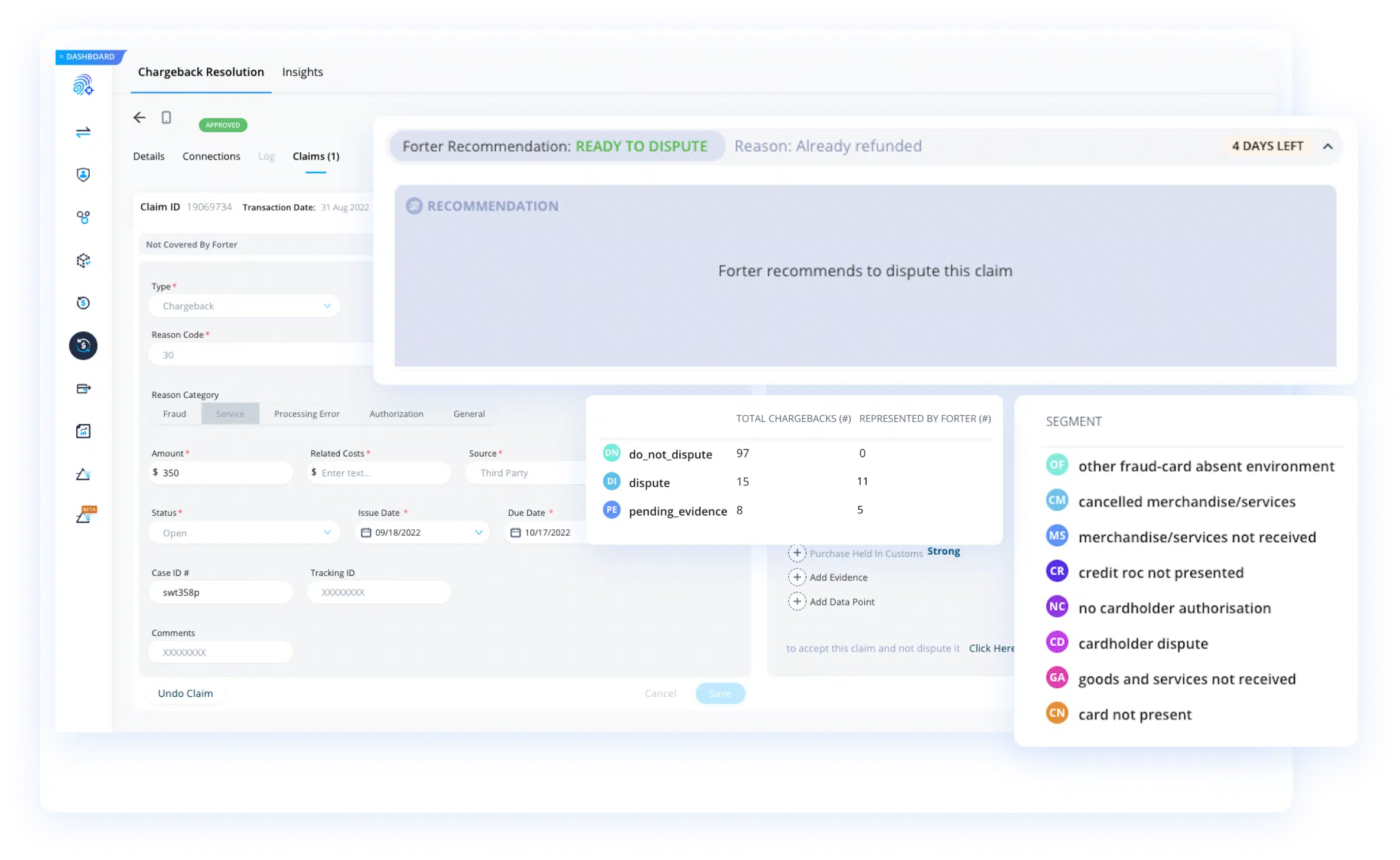This screenshot has width=1400, height=860.
Task: Click the Tracking ID field
Action: pyautogui.click(x=379, y=592)
